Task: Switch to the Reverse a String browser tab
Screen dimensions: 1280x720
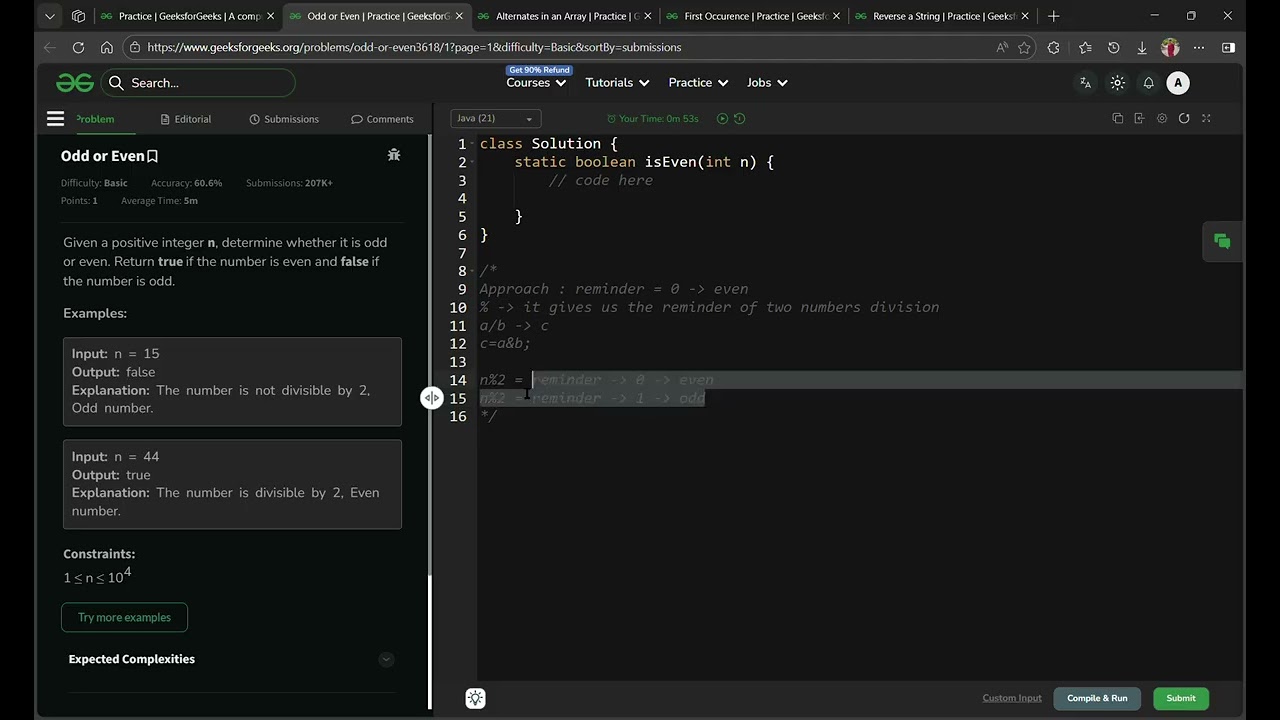Action: pos(943,16)
